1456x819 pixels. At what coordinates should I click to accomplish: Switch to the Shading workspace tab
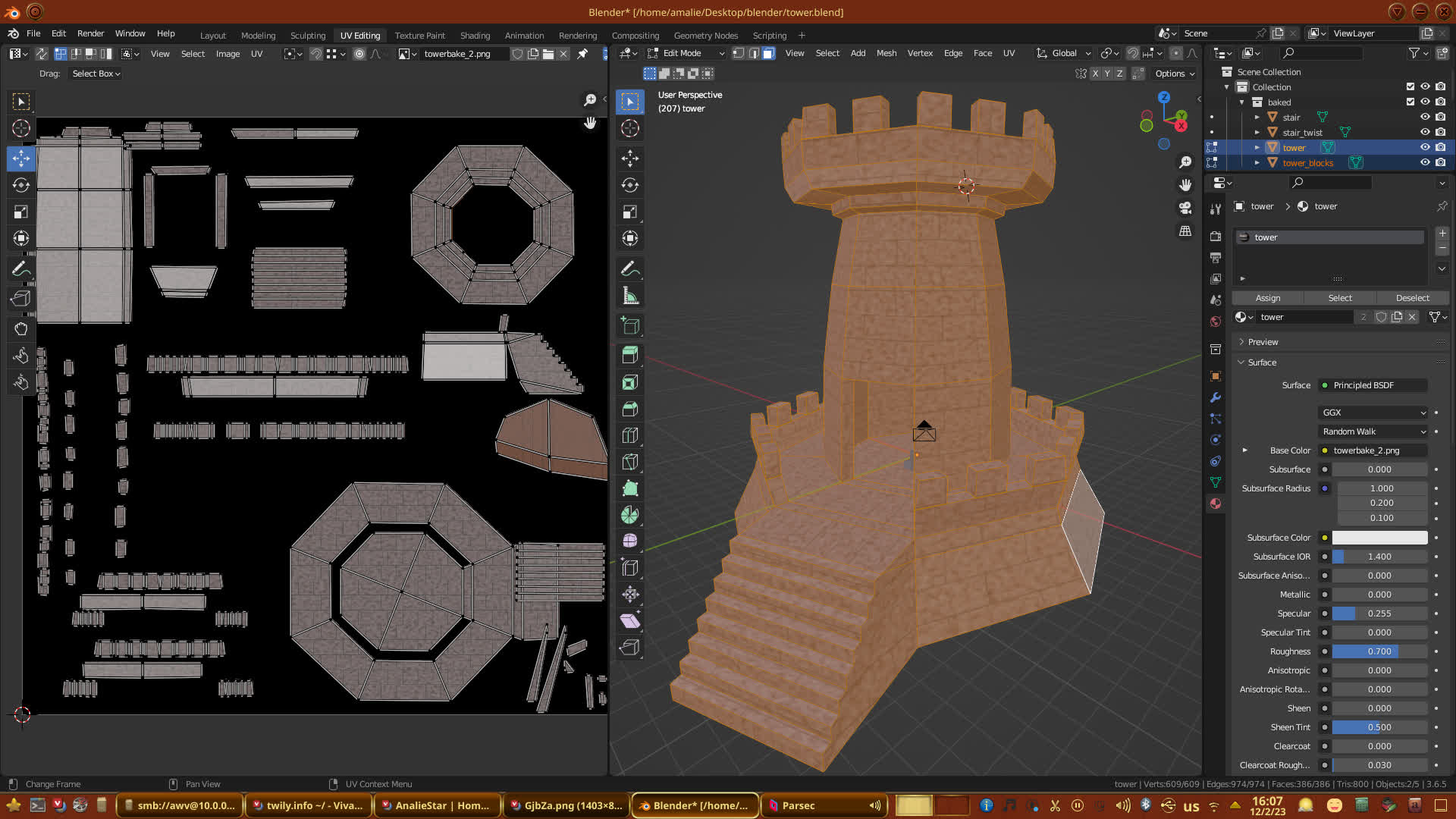coord(475,36)
